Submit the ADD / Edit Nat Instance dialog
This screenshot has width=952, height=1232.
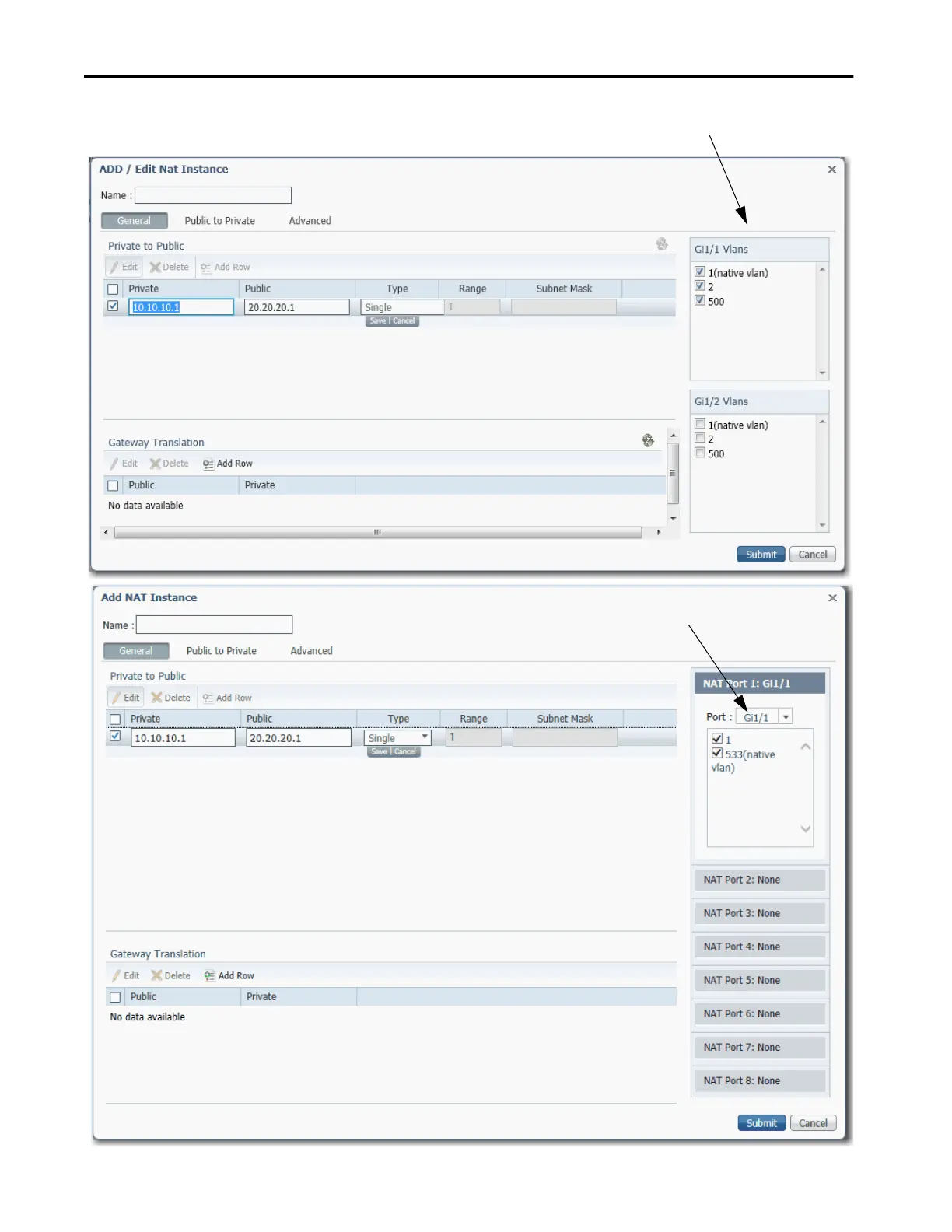(x=761, y=555)
